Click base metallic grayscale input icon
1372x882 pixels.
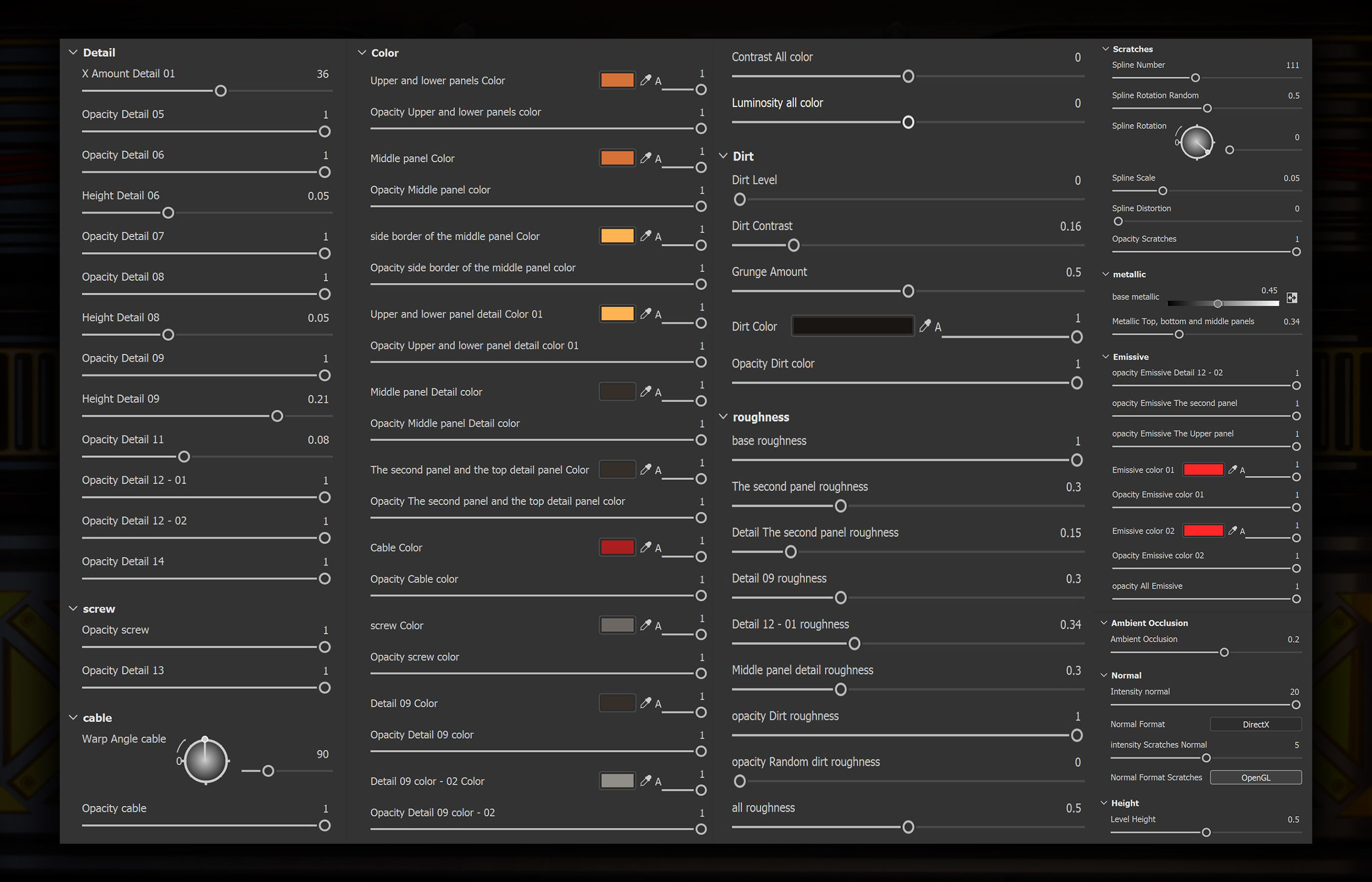[x=1292, y=297]
